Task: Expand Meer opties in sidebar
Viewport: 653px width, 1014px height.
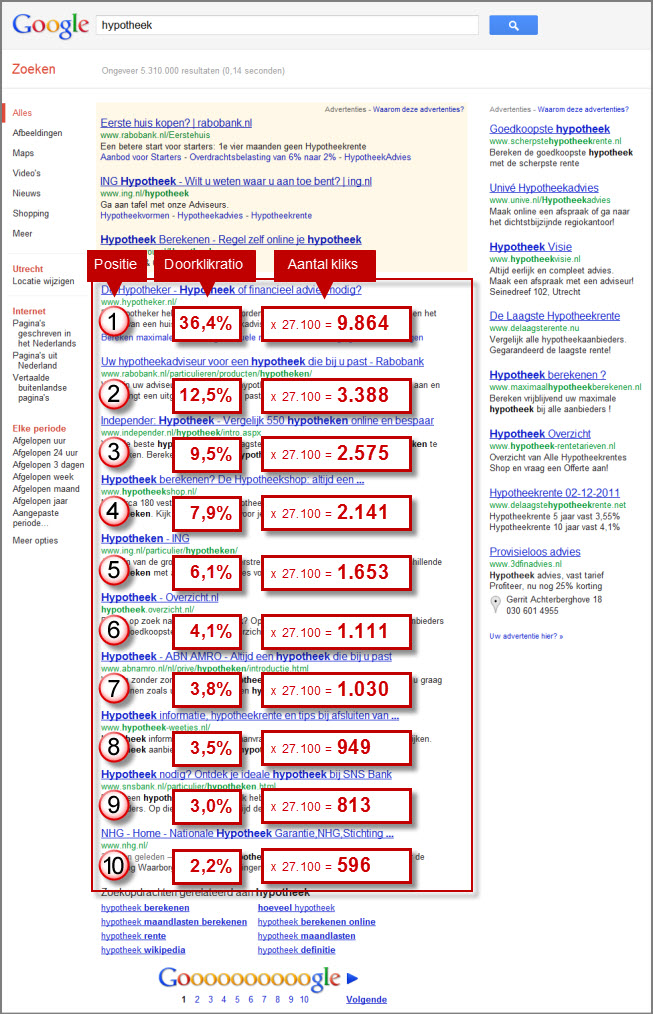Action: pos(35,540)
